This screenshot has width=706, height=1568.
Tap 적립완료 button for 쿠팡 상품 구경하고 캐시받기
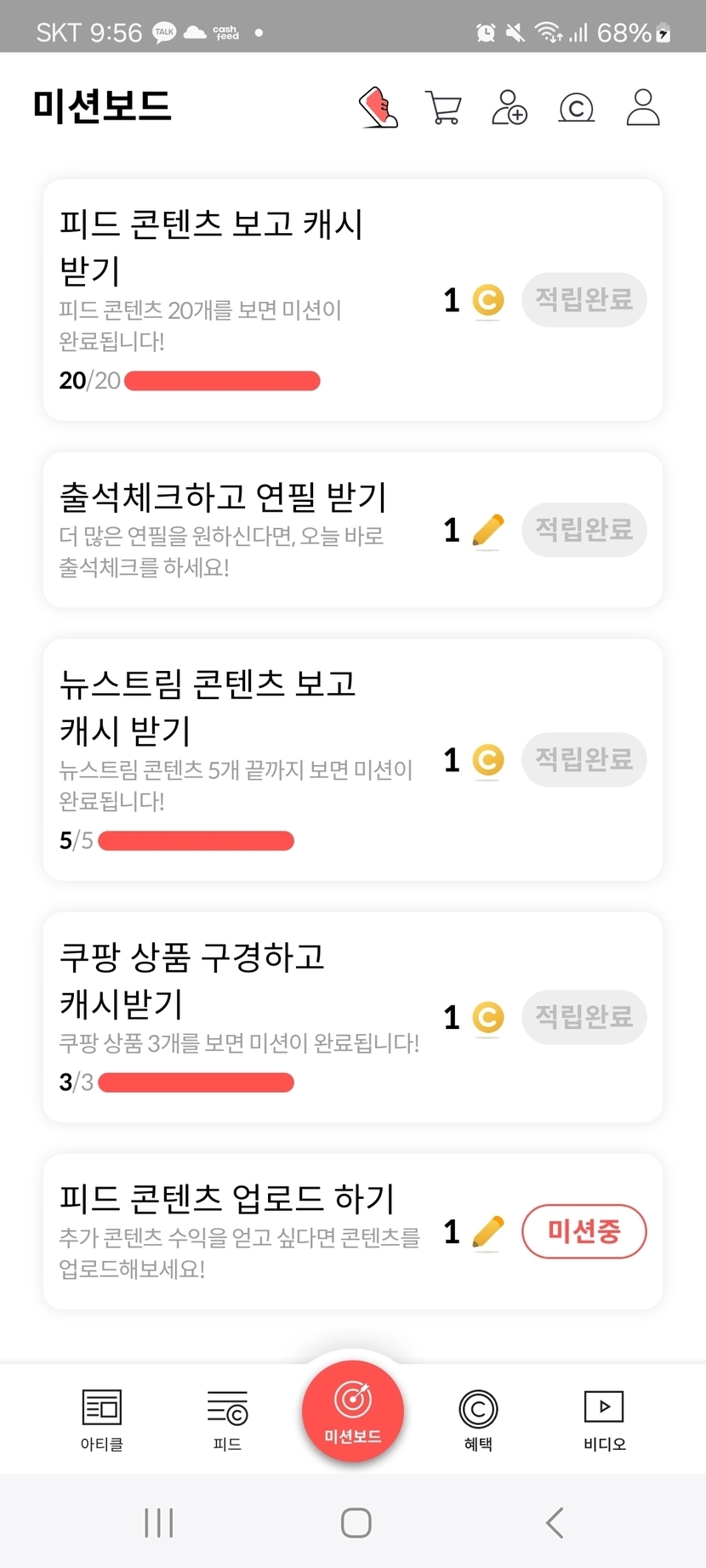click(x=584, y=1017)
